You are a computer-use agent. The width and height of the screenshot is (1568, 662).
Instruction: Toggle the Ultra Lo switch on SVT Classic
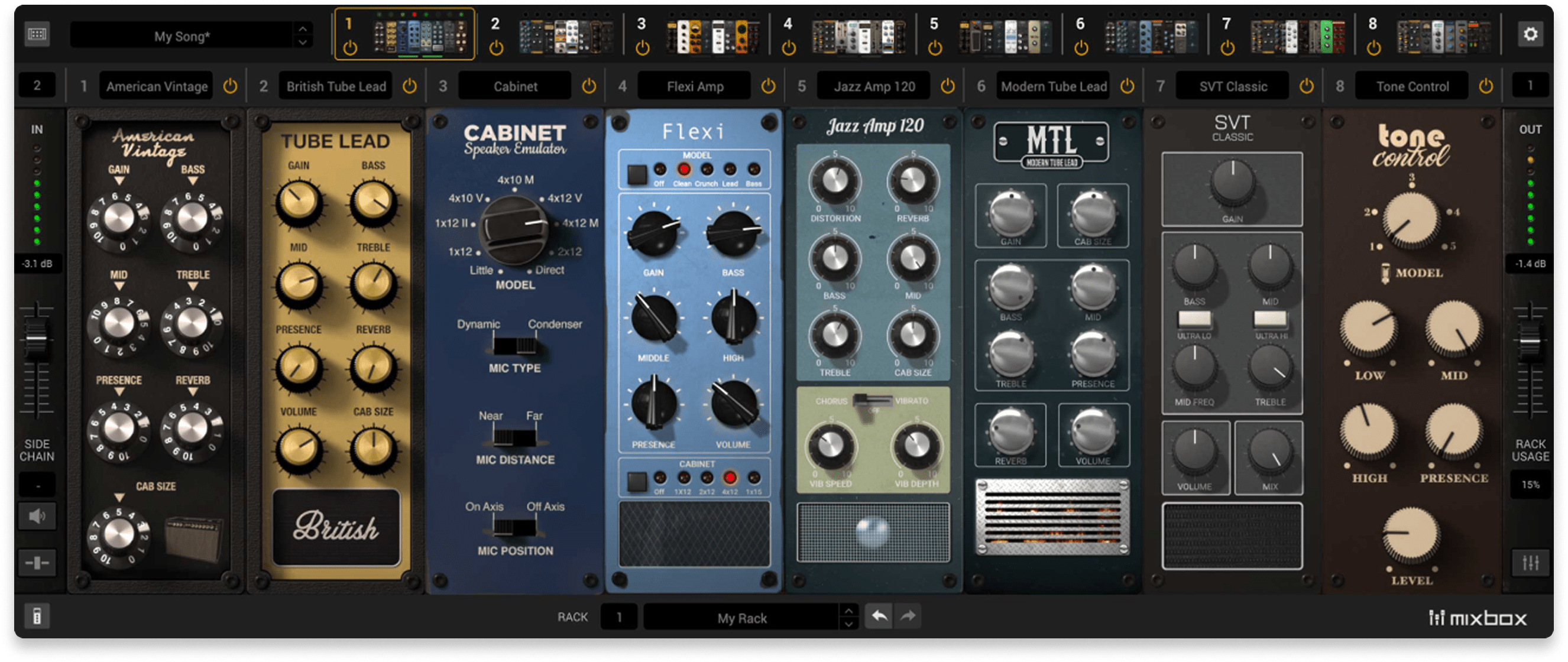(x=1194, y=319)
